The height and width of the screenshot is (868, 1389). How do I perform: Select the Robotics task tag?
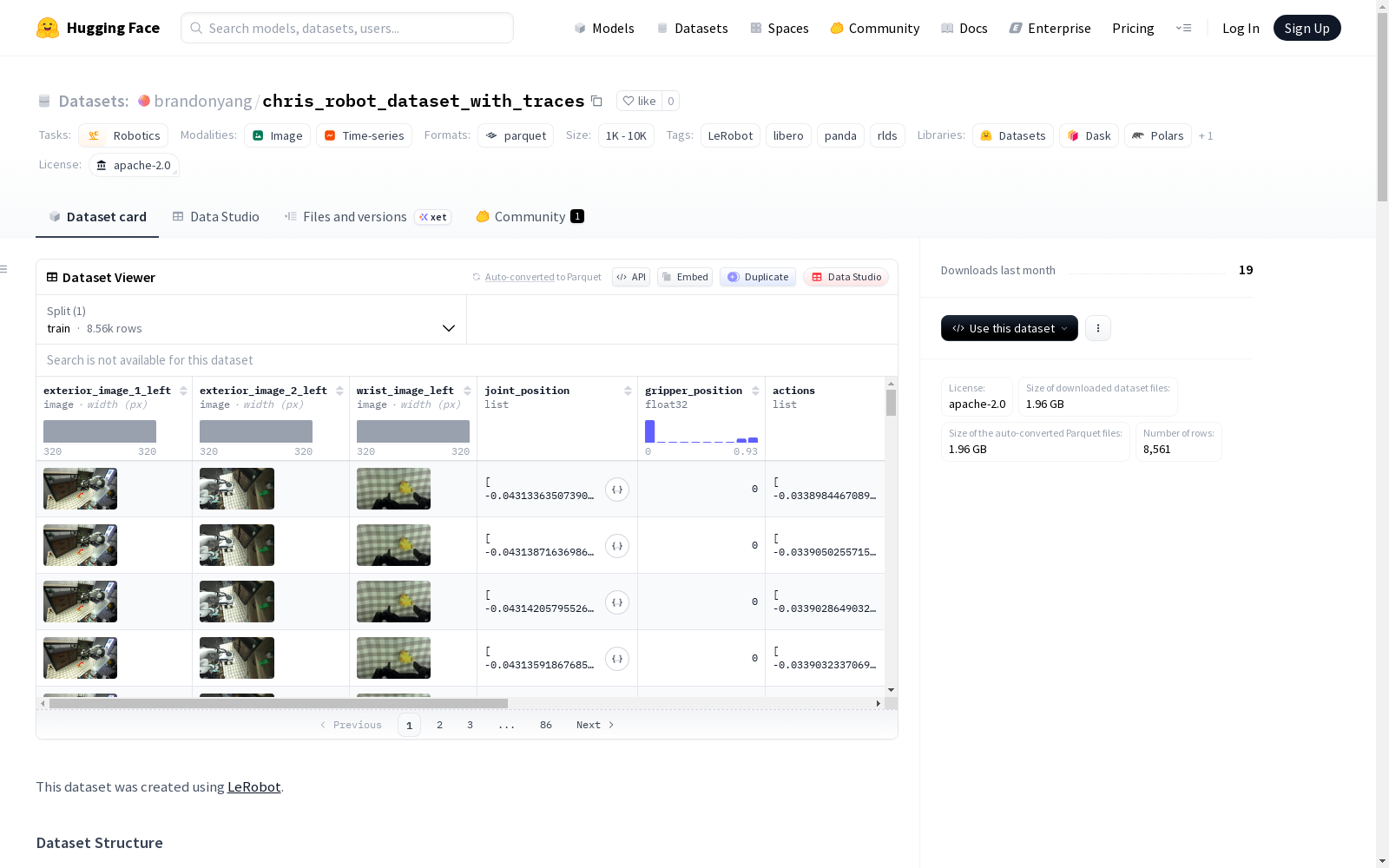[x=123, y=135]
